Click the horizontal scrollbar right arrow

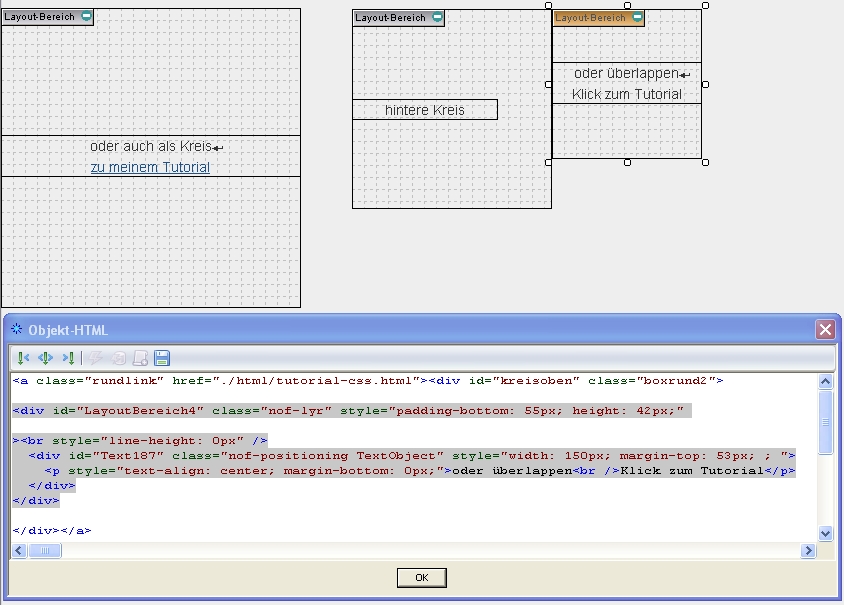click(808, 551)
